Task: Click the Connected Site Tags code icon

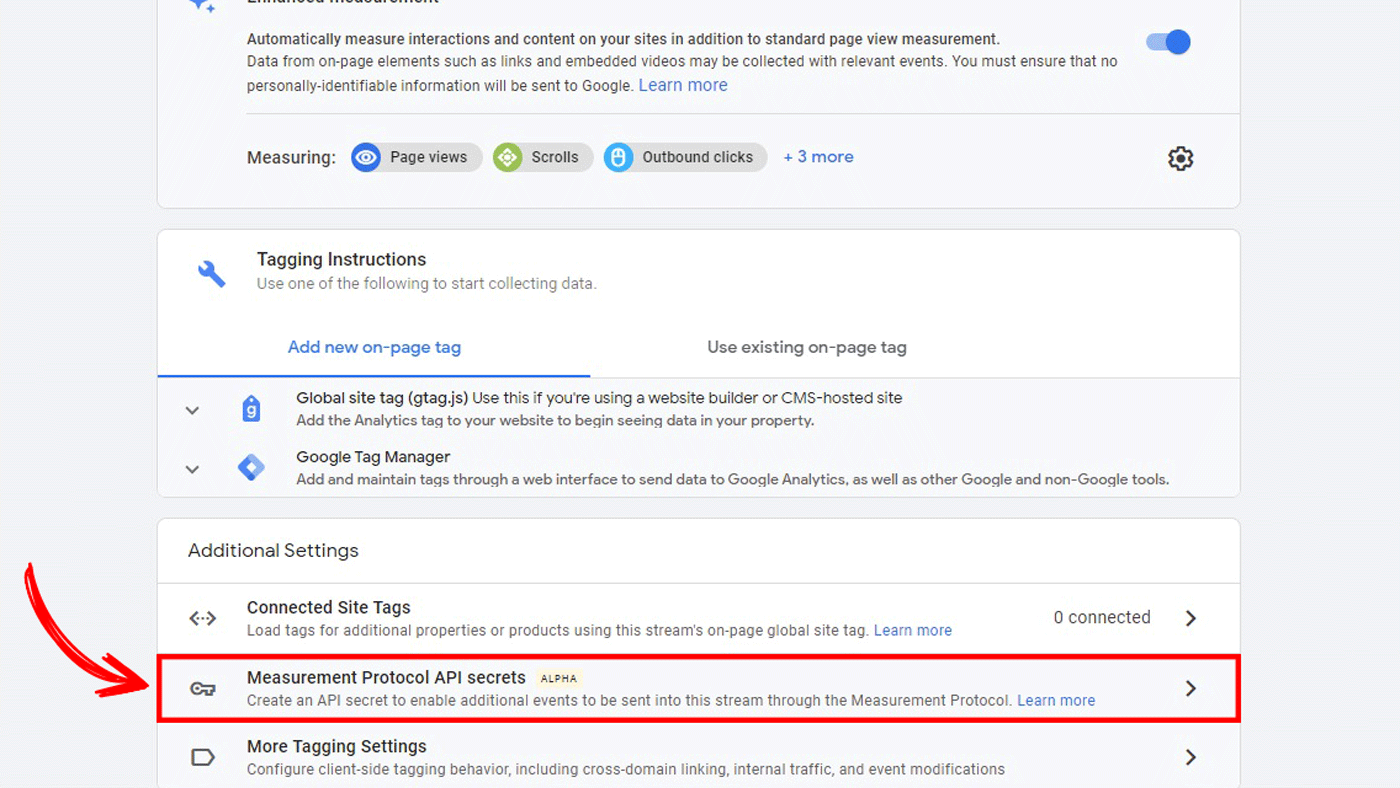Action: point(203,618)
